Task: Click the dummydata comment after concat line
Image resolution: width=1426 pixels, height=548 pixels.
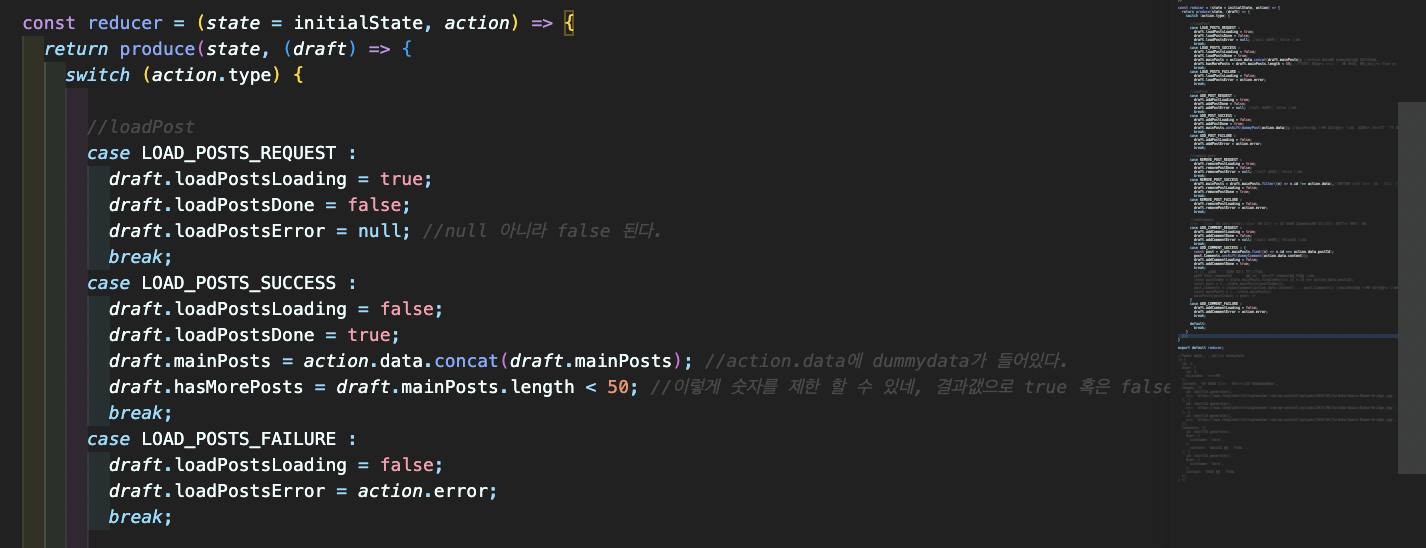Action: pyautogui.click(x=886, y=361)
